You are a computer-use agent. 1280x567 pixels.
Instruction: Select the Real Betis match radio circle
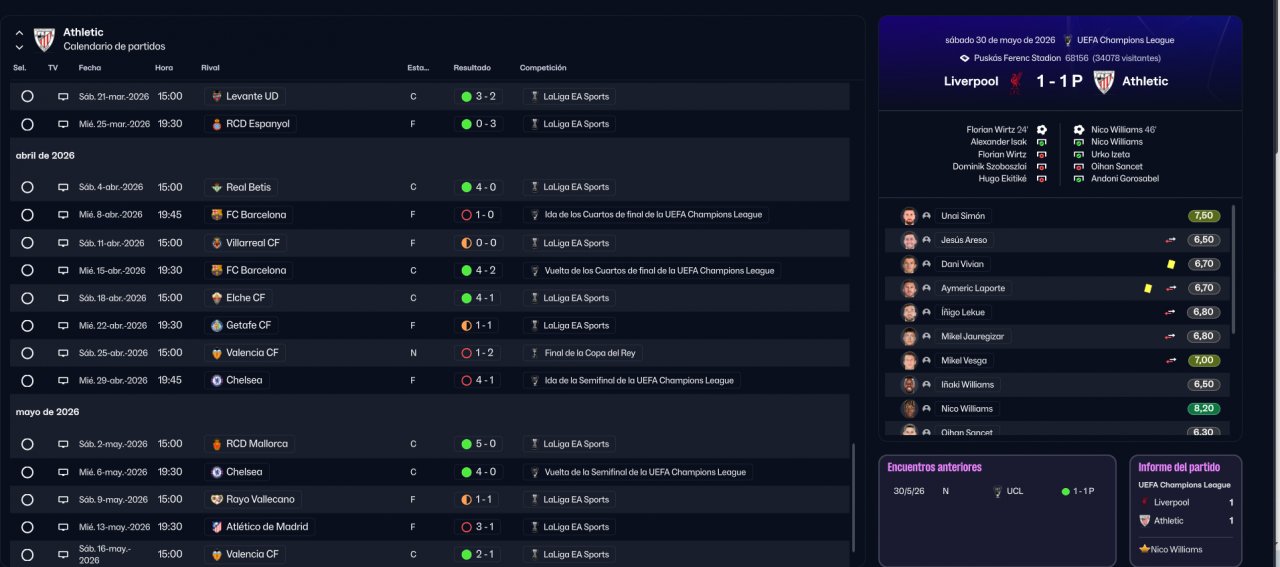(27, 187)
